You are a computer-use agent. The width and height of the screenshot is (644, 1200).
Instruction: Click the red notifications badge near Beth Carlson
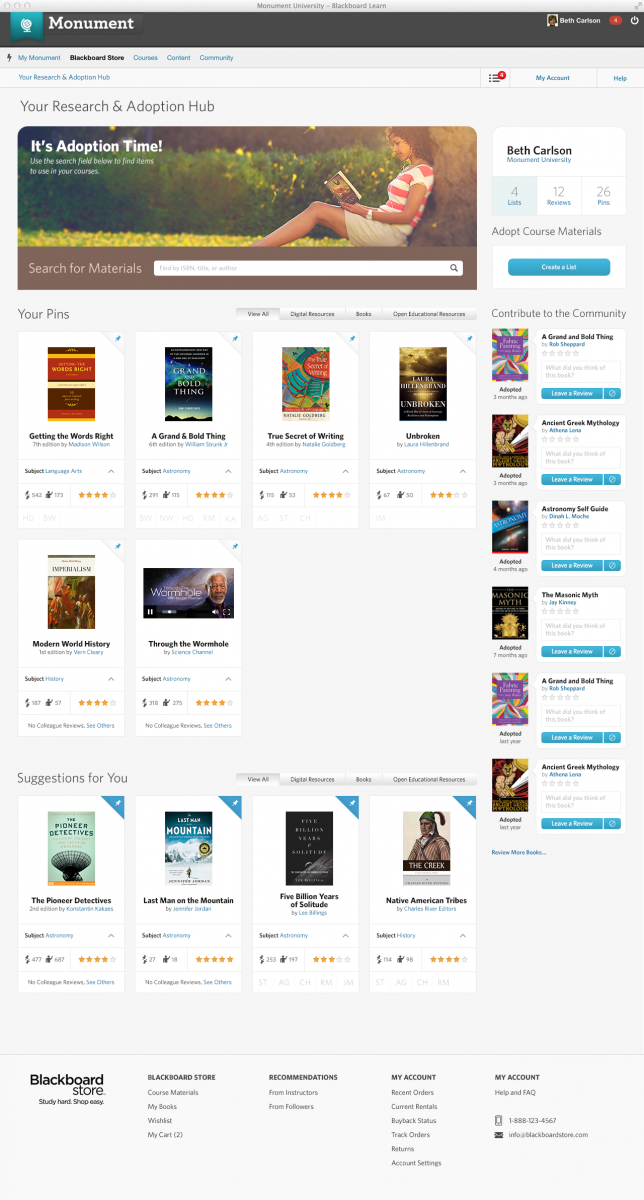615,21
